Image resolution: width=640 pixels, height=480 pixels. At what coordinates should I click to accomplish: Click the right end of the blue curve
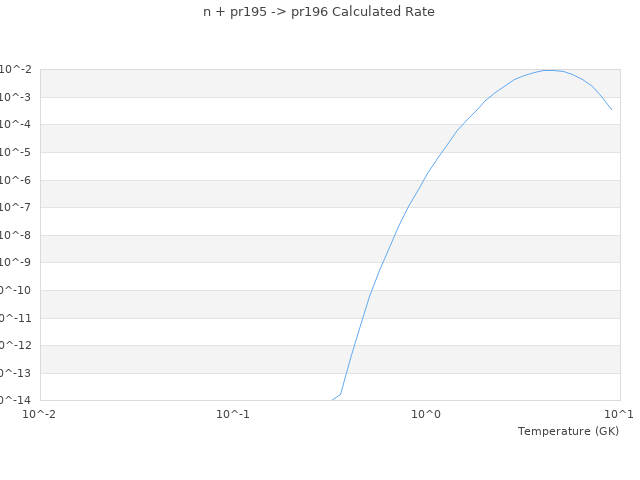611,109
